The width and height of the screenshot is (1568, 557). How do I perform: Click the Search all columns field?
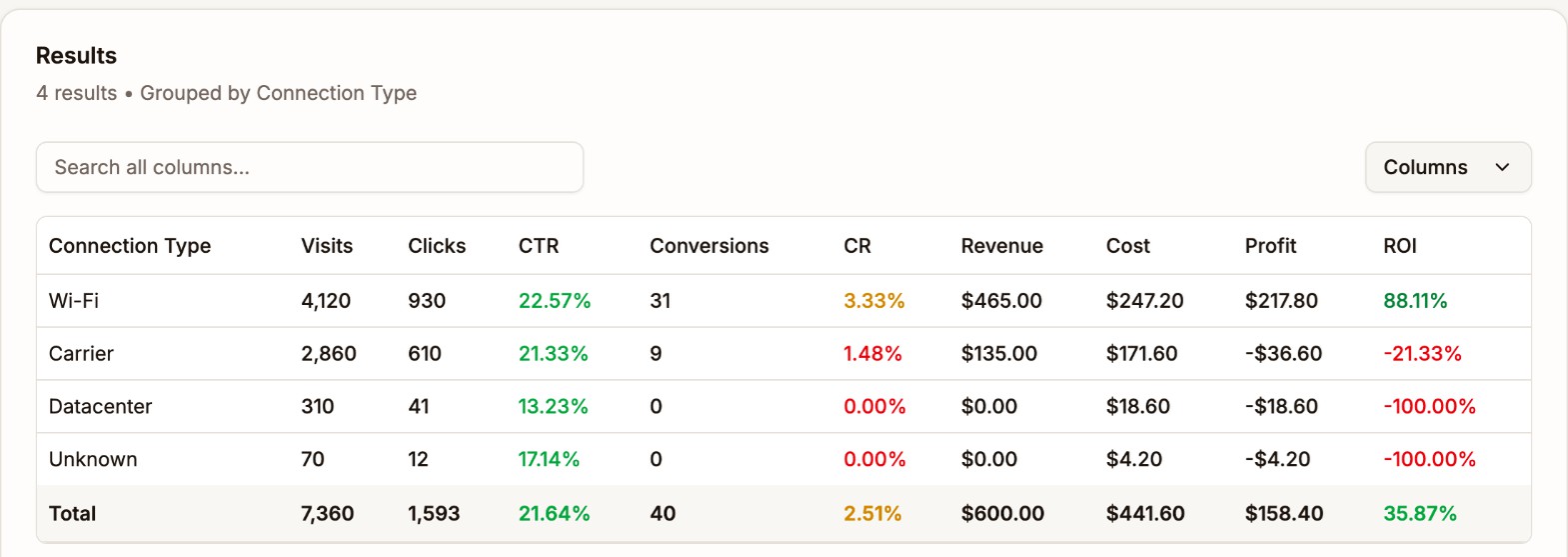pyautogui.click(x=310, y=167)
